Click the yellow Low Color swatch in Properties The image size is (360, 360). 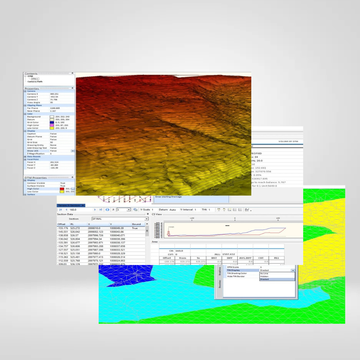52,128
